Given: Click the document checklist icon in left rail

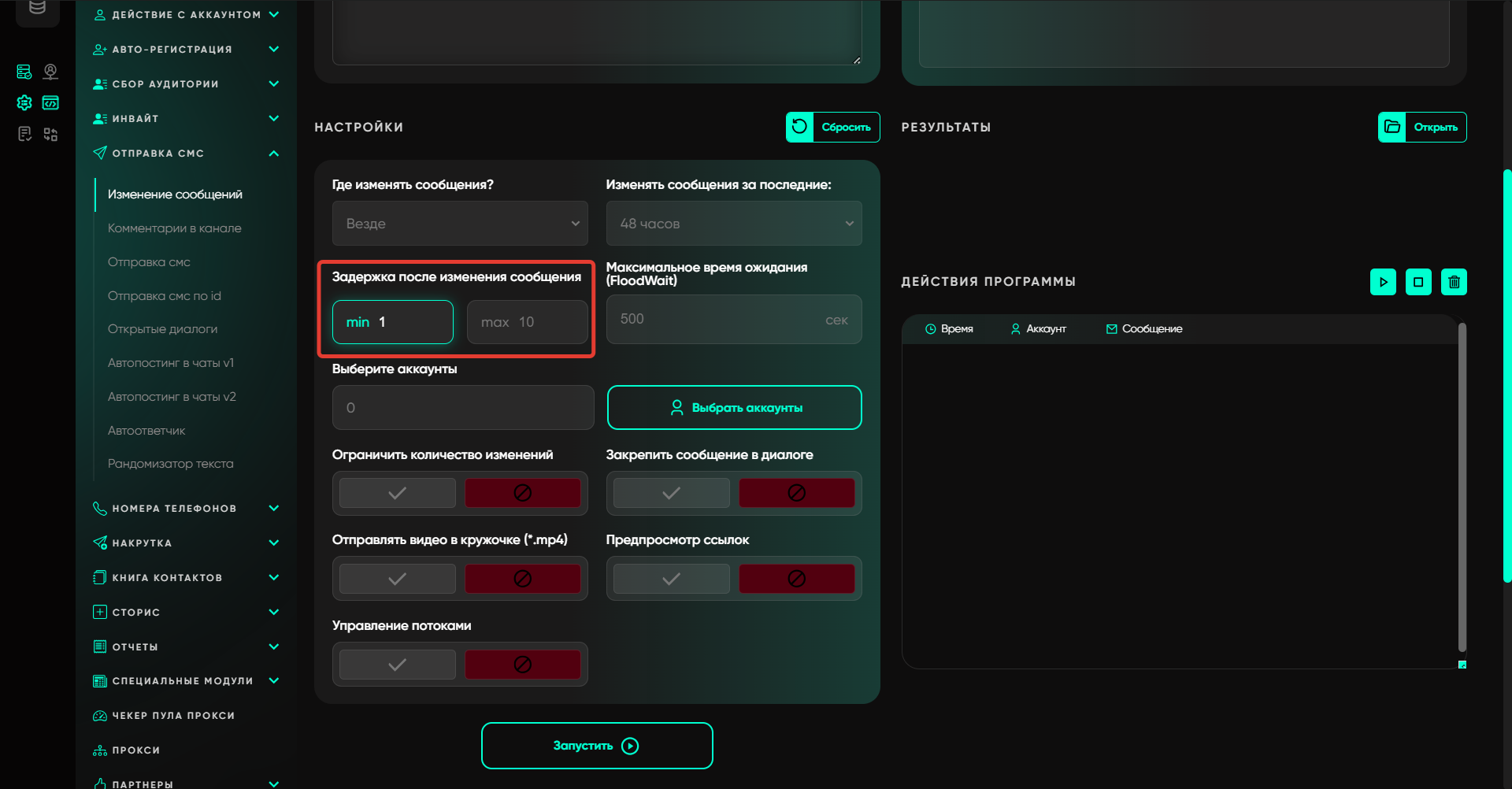Looking at the screenshot, I should (x=24, y=135).
